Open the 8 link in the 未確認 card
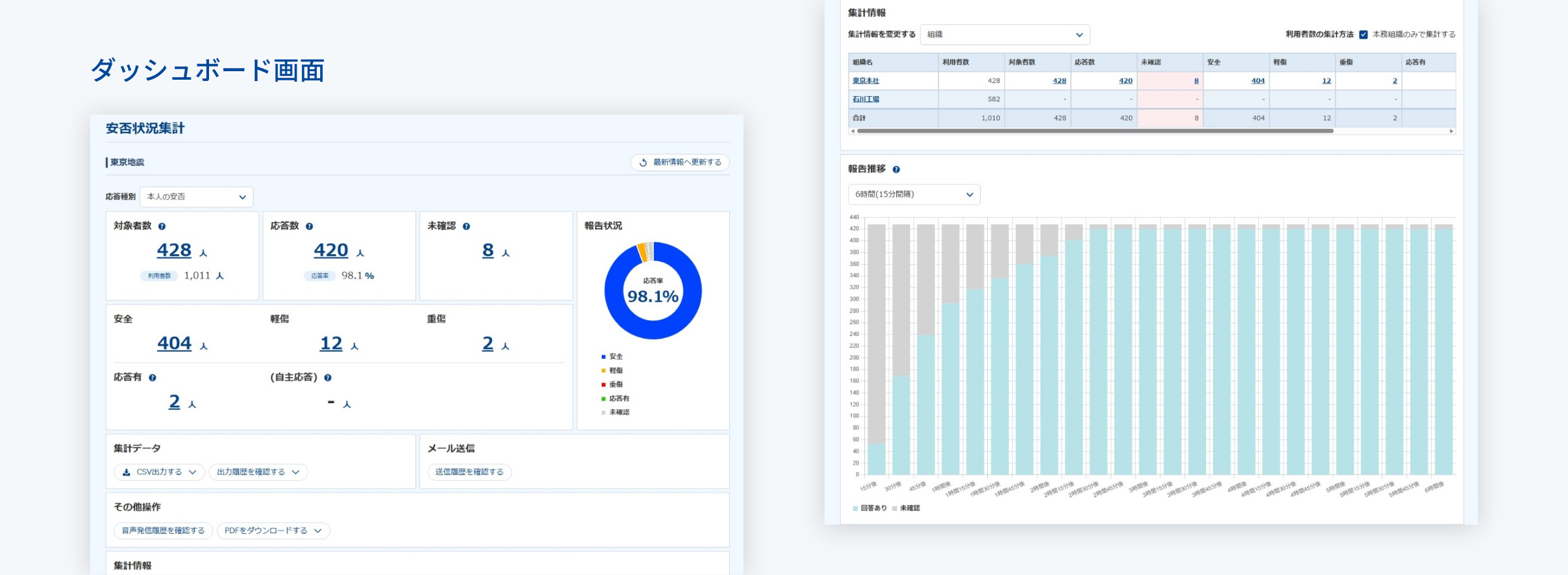This screenshot has width=1568, height=575. pos(488,250)
